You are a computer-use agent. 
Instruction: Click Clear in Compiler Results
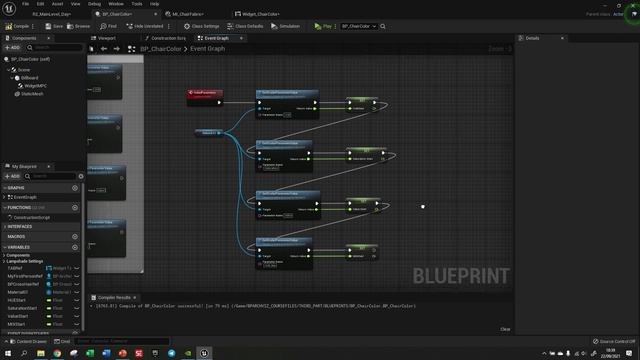[505, 329]
